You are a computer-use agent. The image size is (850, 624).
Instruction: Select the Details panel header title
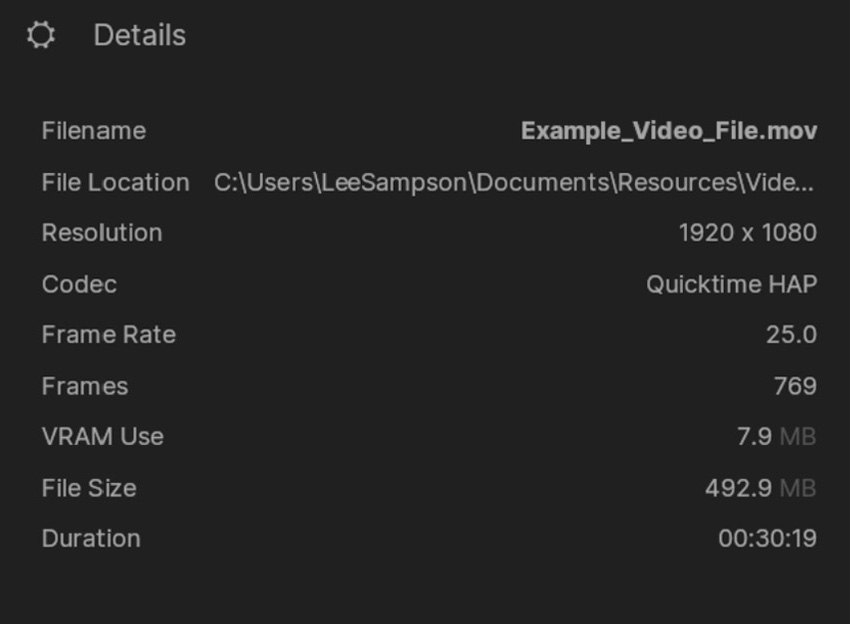point(139,36)
